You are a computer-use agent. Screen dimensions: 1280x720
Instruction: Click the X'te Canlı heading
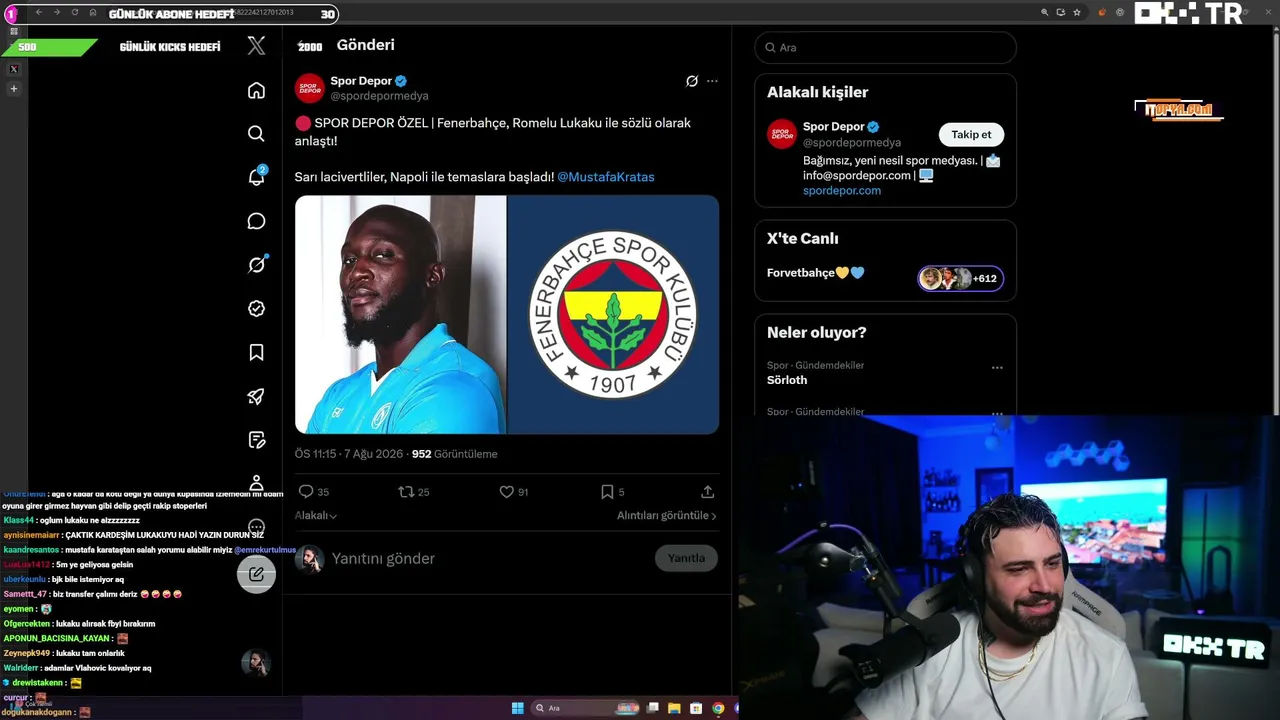click(x=803, y=239)
